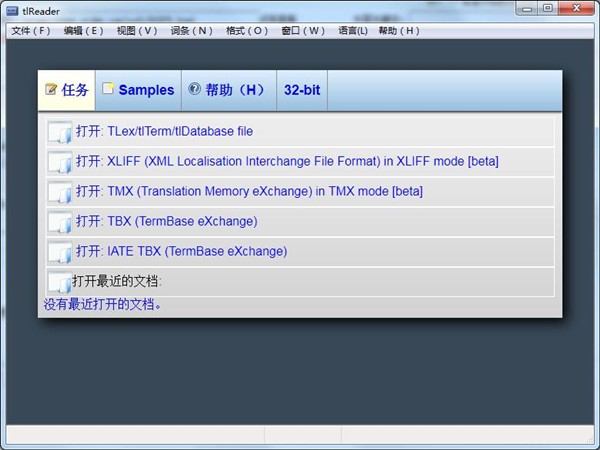Open XLIFF file in XLIFF mode link

tap(287, 161)
